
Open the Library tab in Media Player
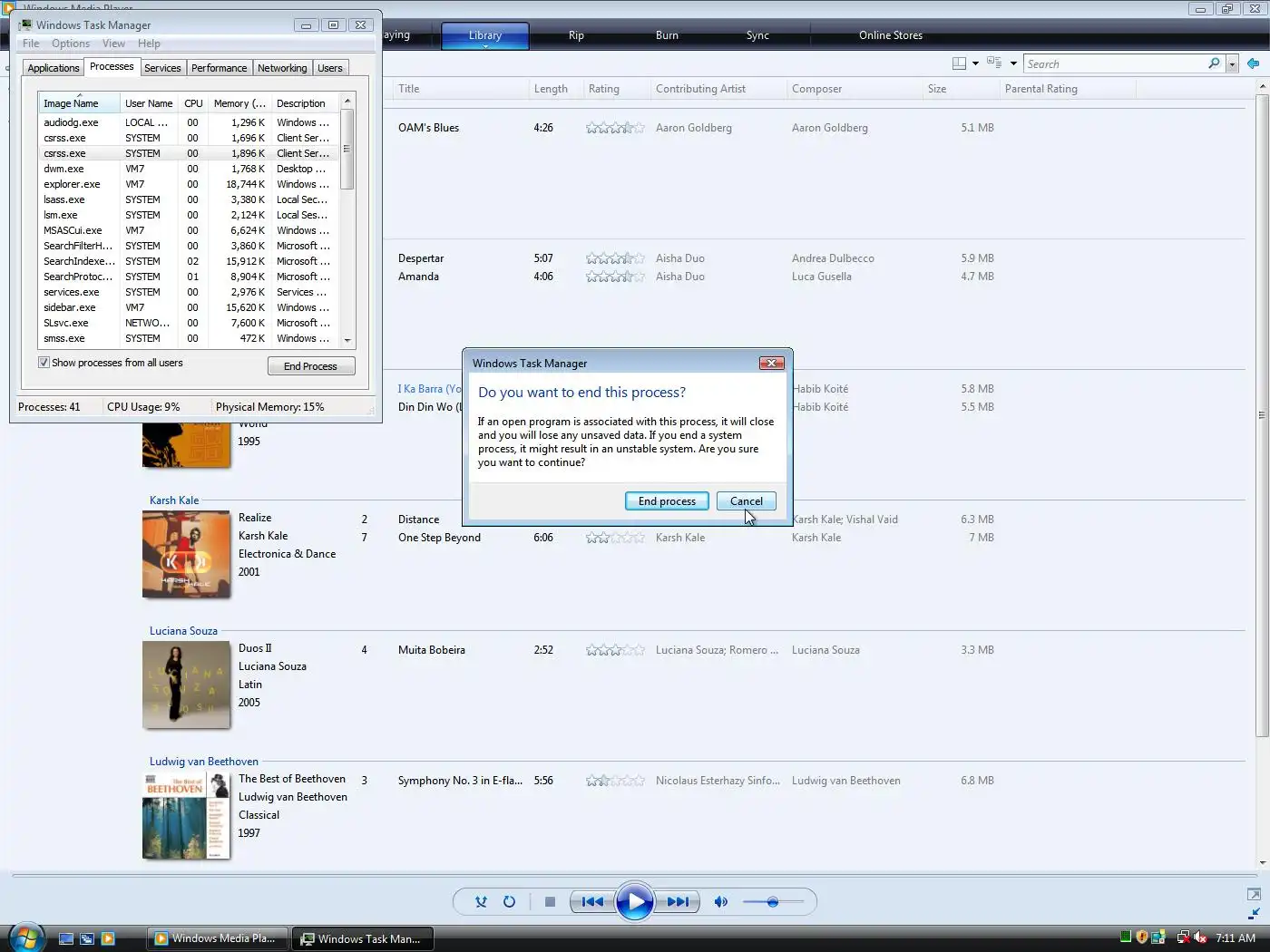[485, 35]
